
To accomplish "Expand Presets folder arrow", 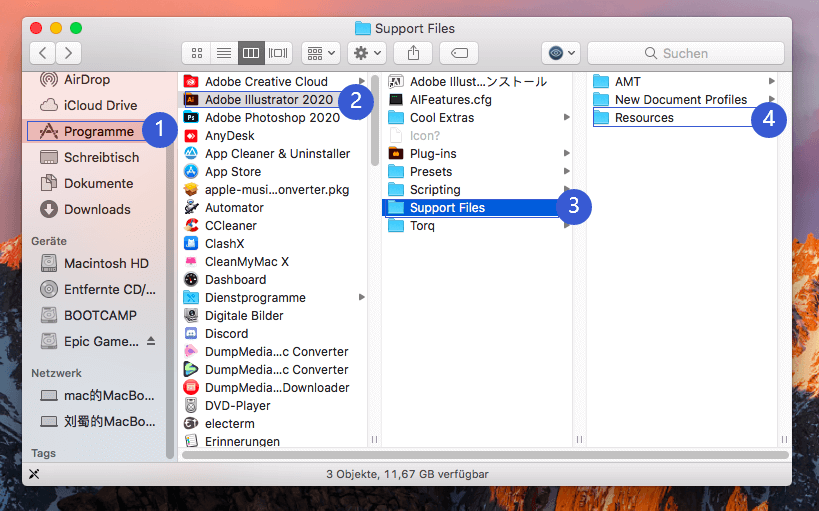I will [x=567, y=171].
